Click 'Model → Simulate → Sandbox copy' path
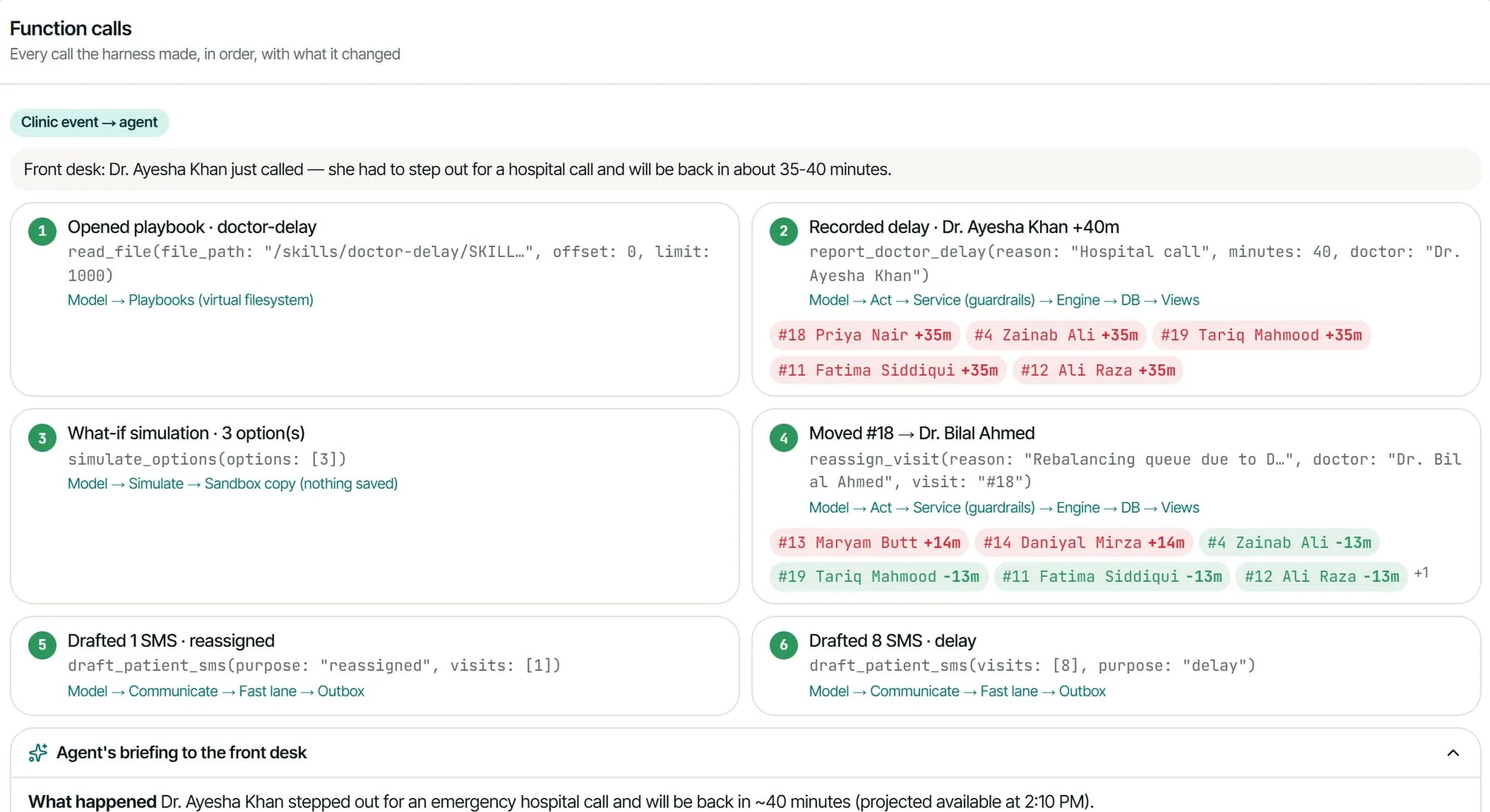 (x=232, y=483)
